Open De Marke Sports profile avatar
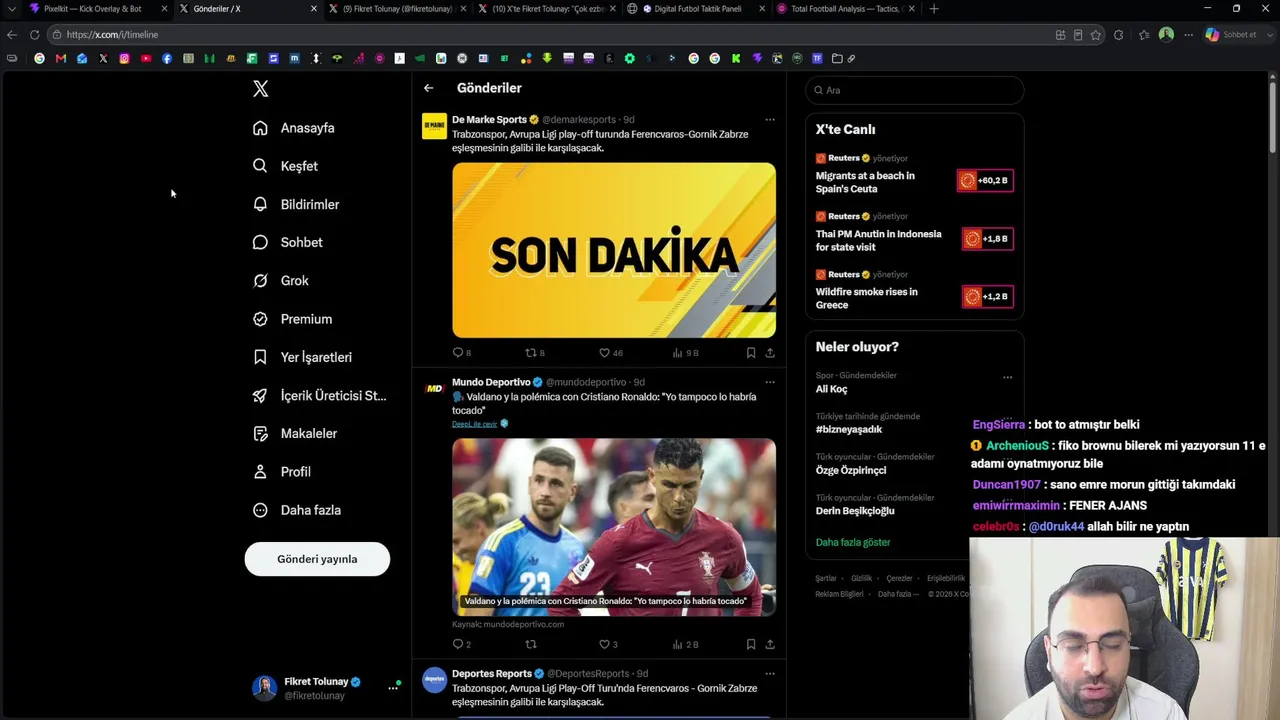This screenshot has height=720, width=1280. coord(434,126)
